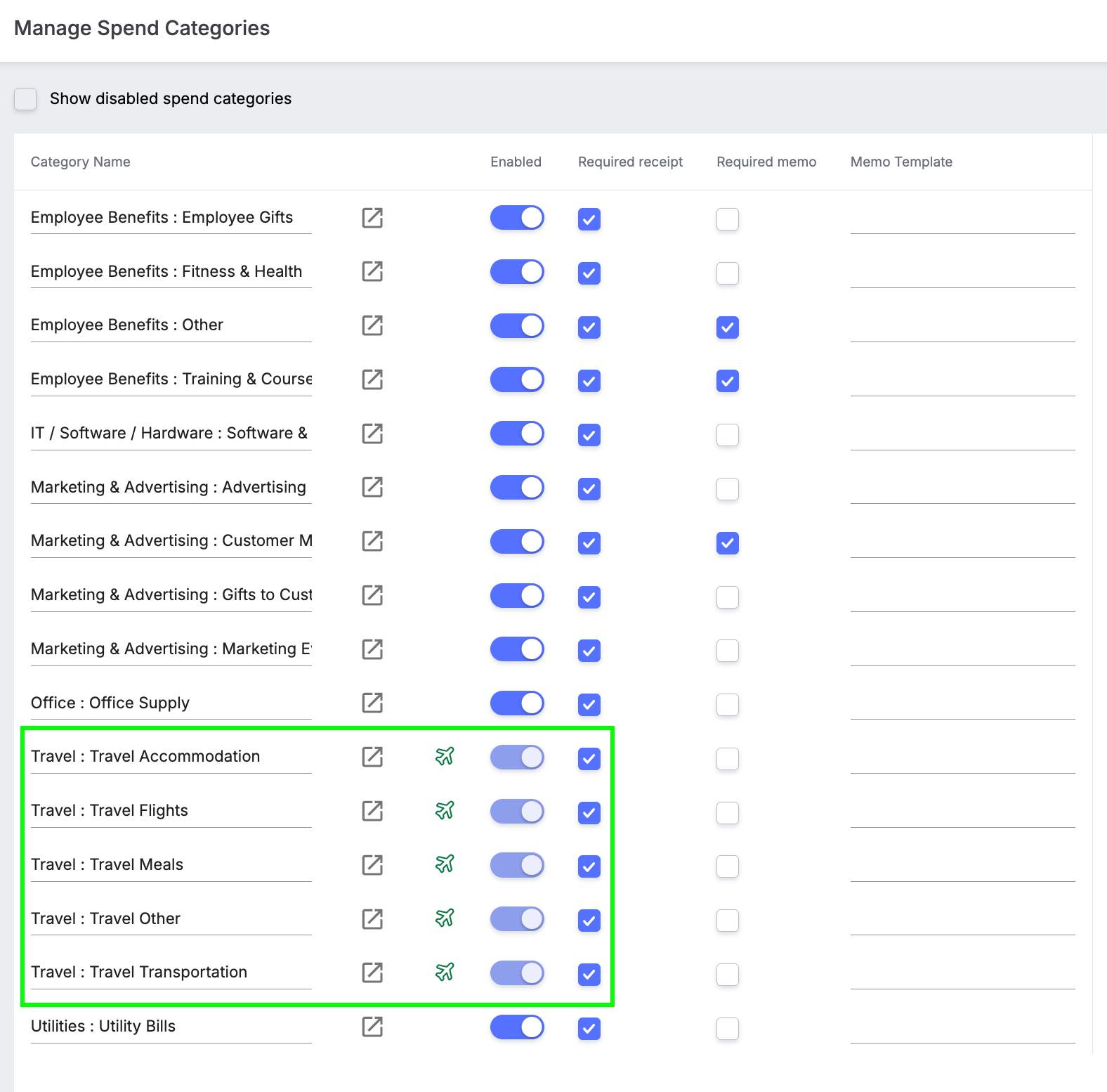Edit Office : Office Supply name field

coord(171,703)
